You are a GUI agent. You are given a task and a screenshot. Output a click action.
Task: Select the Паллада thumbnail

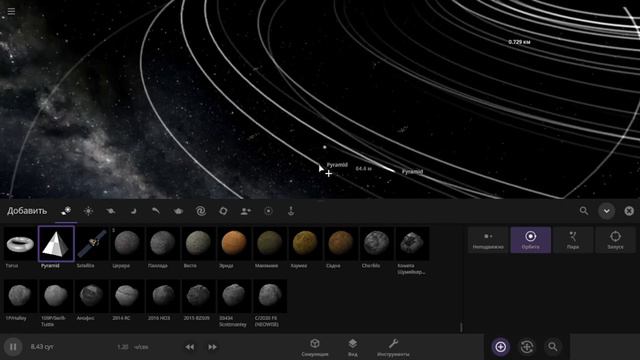[x=163, y=244]
